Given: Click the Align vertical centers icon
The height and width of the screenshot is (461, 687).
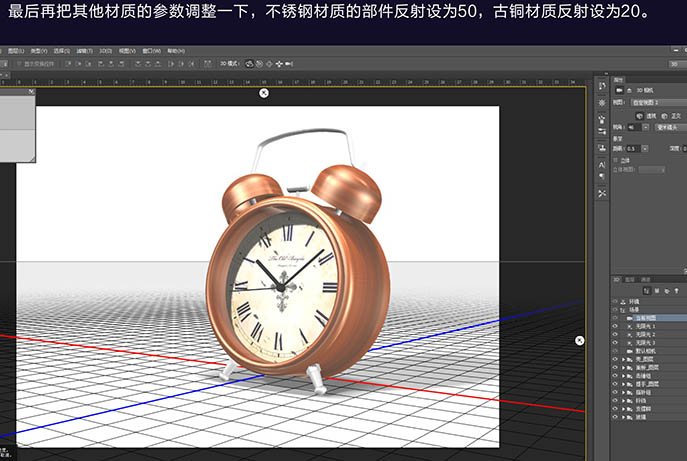Looking at the screenshot, I should point(78,64).
